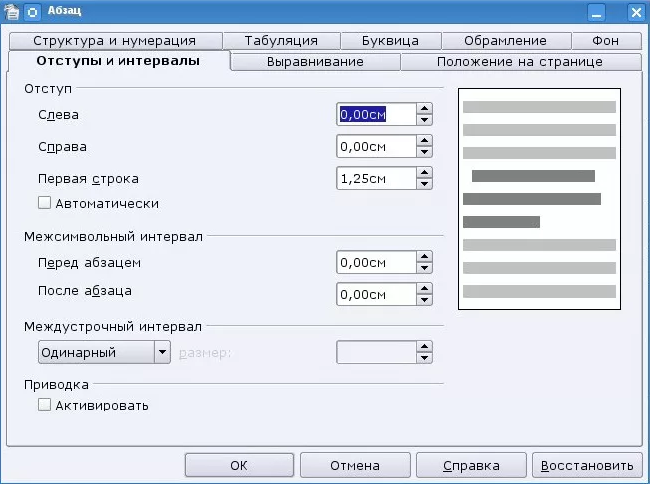The image size is (650, 484).
Task: Increase the После абзаца spacing value
Action: pos(425,288)
